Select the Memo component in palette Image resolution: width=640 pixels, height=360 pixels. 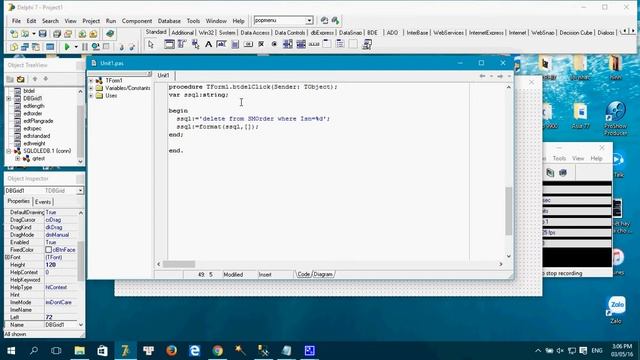[235, 44]
